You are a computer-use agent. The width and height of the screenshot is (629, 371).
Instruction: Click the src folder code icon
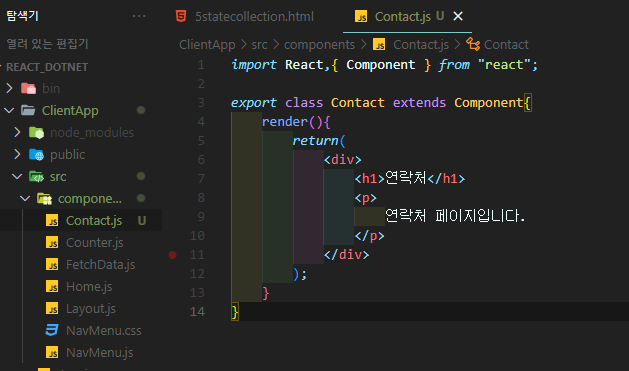pyautogui.click(x=37, y=176)
